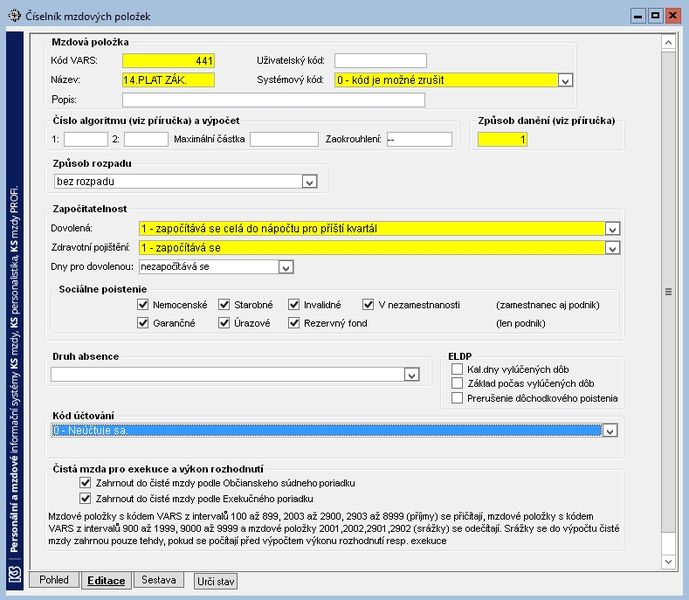689x600 pixels.
Task: Toggle V nezamestnanosti checkbox
Action: (368, 304)
